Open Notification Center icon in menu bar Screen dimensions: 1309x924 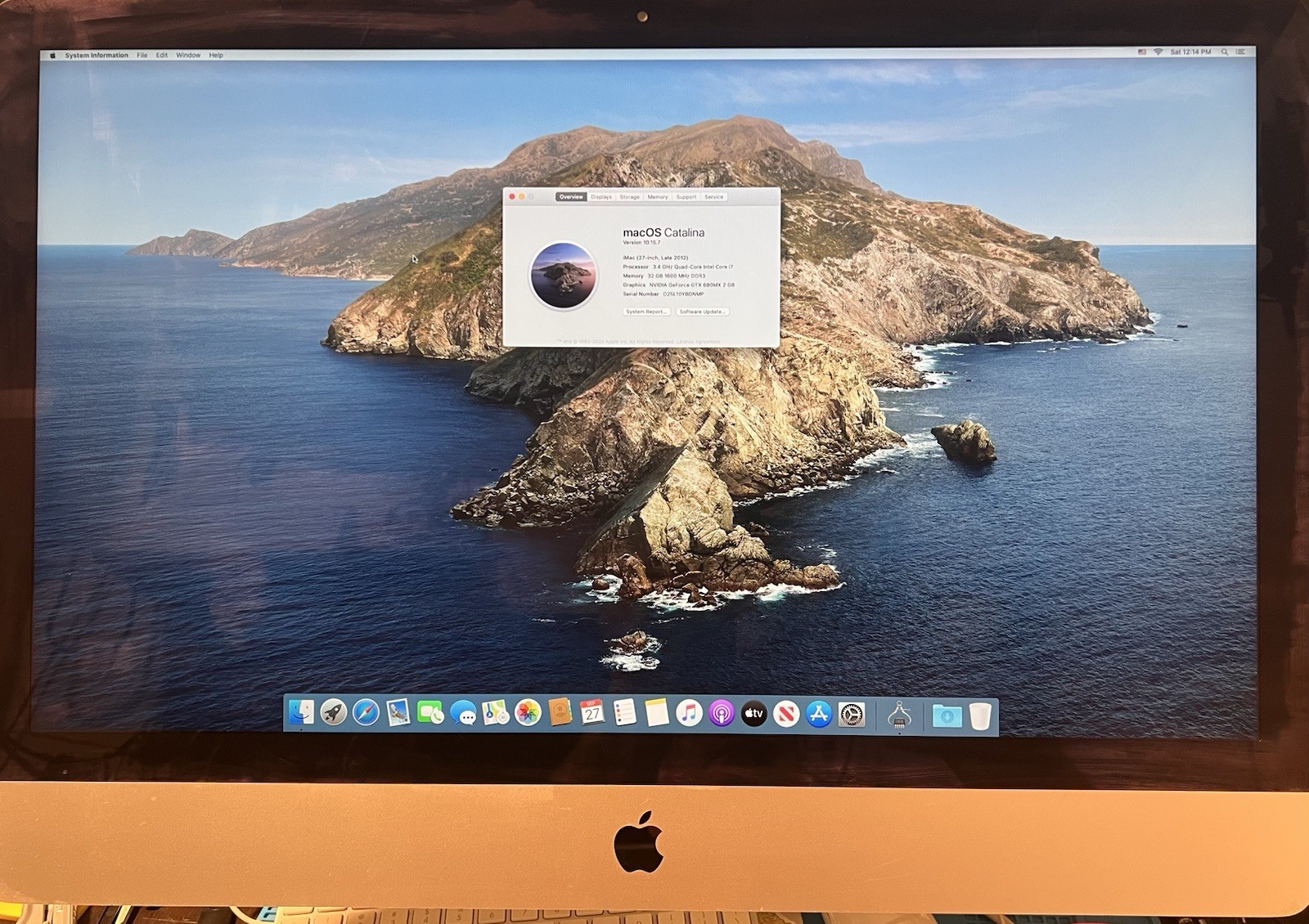point(1241,52)
